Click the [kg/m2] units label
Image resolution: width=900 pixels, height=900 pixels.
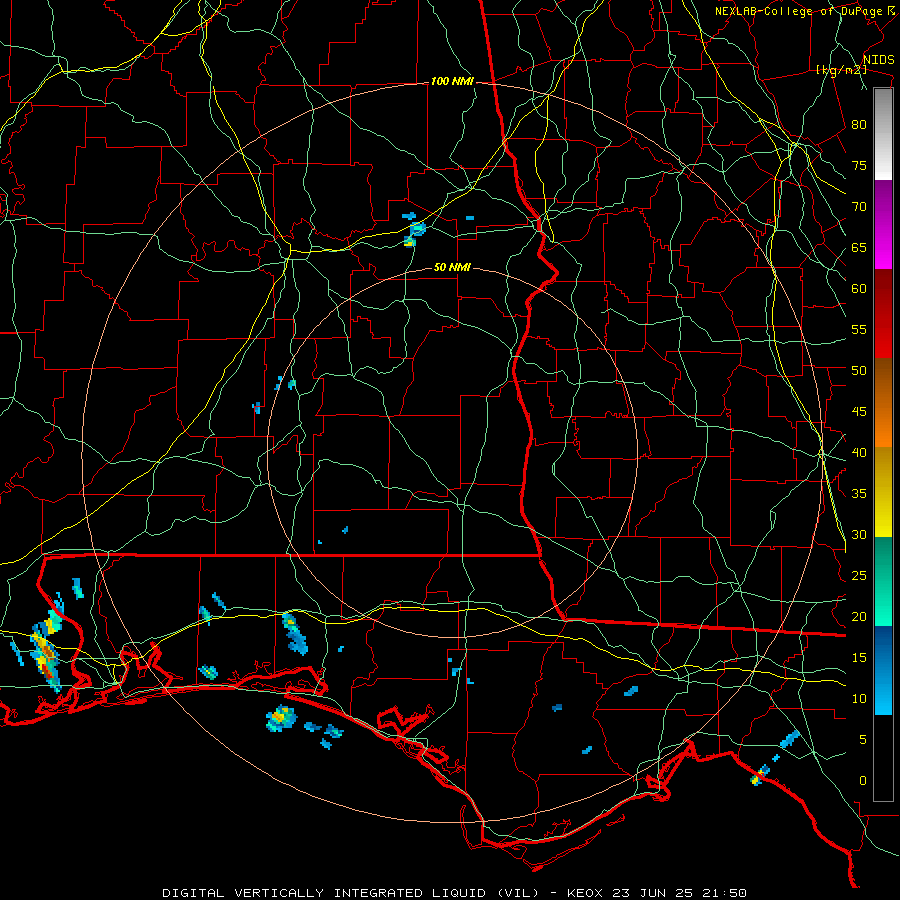(841, 70)
